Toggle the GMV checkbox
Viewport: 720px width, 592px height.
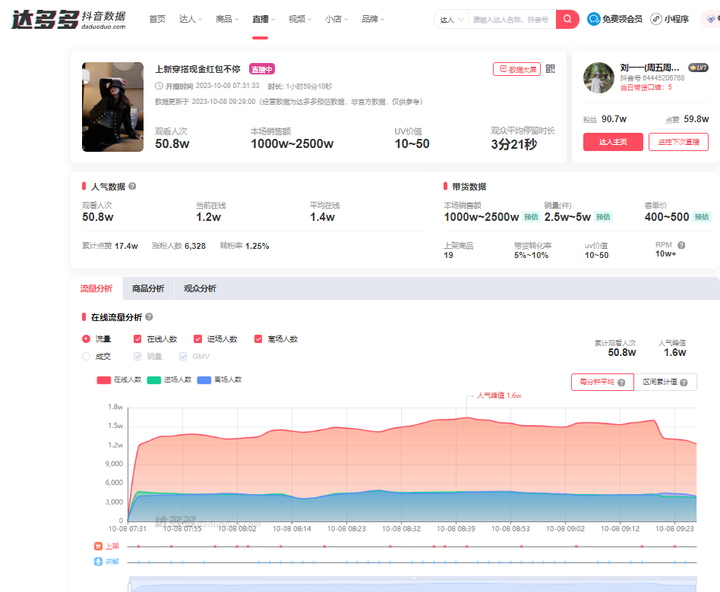click(x=183, y=356)
